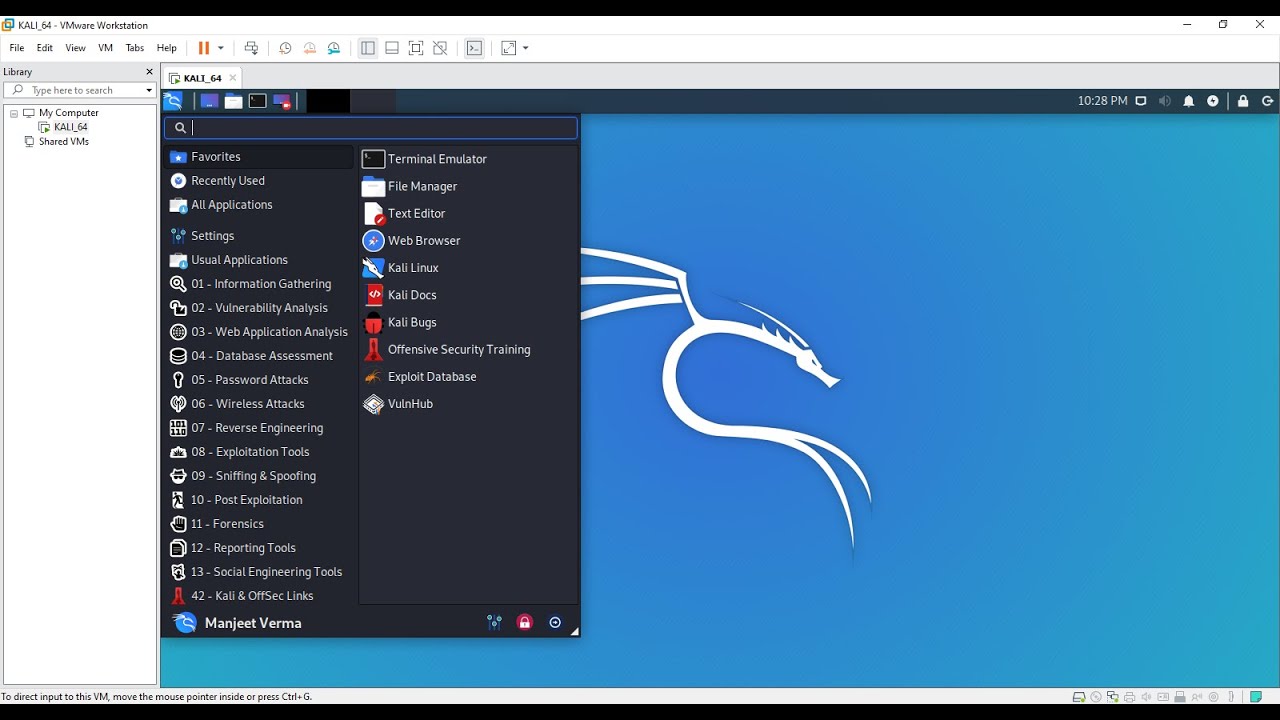Click lock screen icon in Kali top panel
The width and height of the screenshot is (1280, 720).
click(1243, 101)
